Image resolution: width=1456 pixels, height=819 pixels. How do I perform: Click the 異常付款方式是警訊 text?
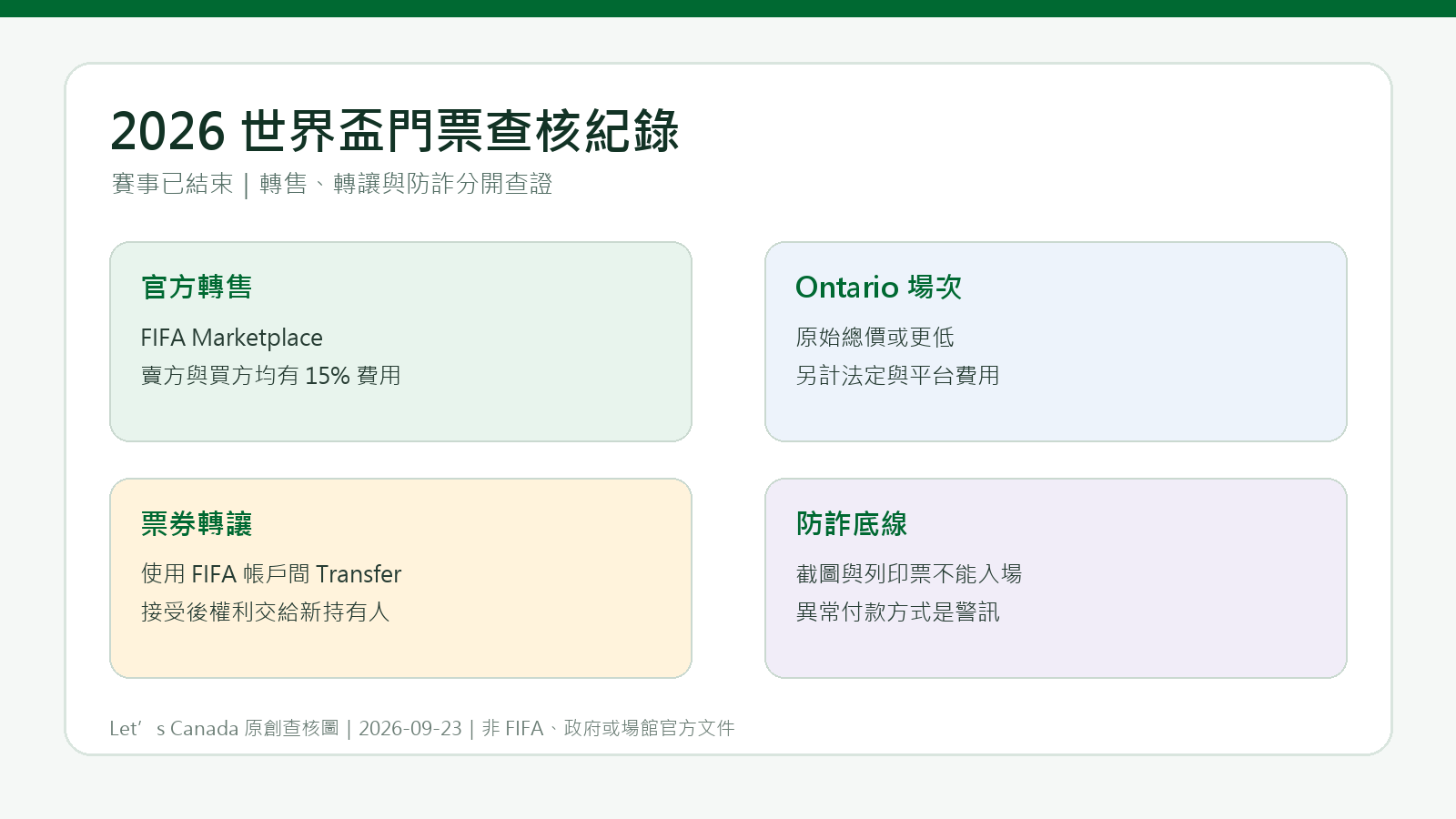coord(897,612)
